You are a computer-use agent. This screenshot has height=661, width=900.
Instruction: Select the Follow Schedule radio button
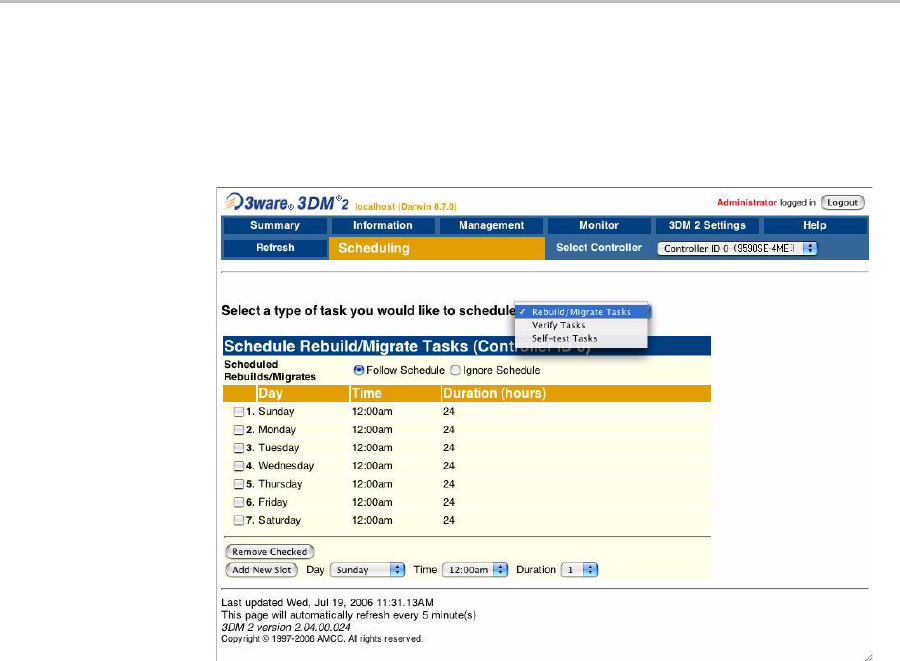(x=359, y=370)
